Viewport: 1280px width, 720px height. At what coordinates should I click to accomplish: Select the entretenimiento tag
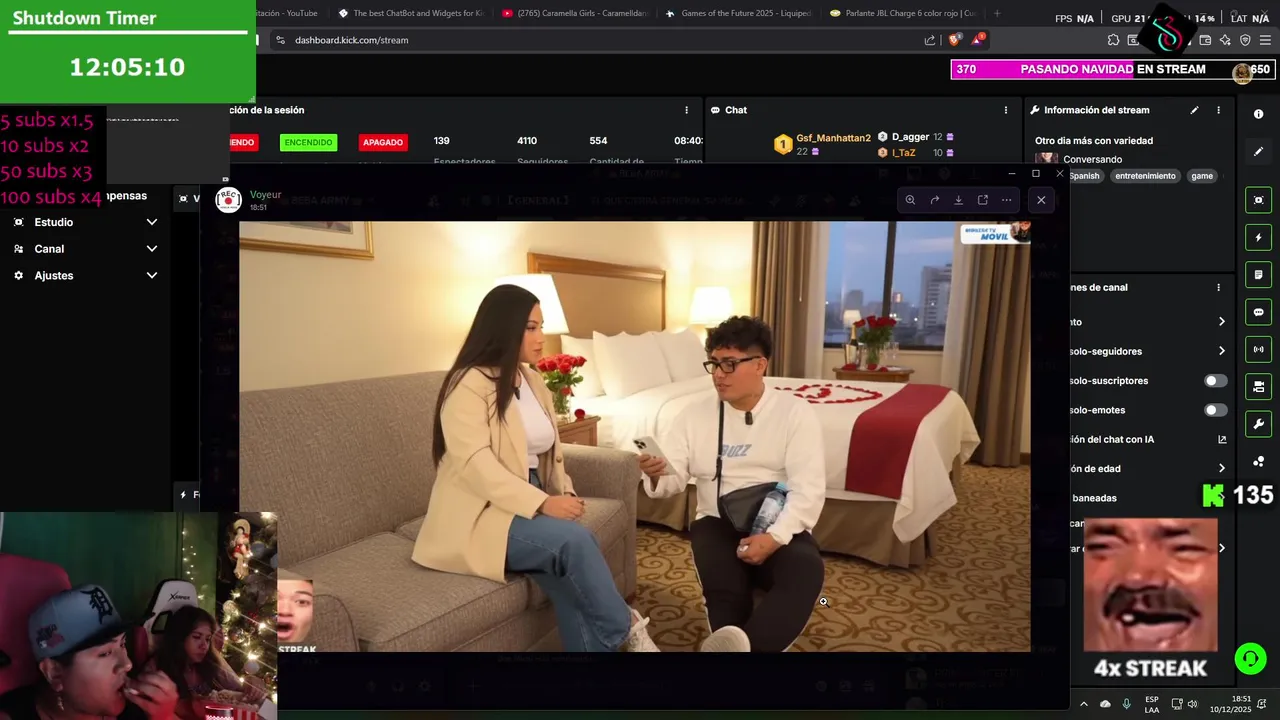[x=1145, y=176]
